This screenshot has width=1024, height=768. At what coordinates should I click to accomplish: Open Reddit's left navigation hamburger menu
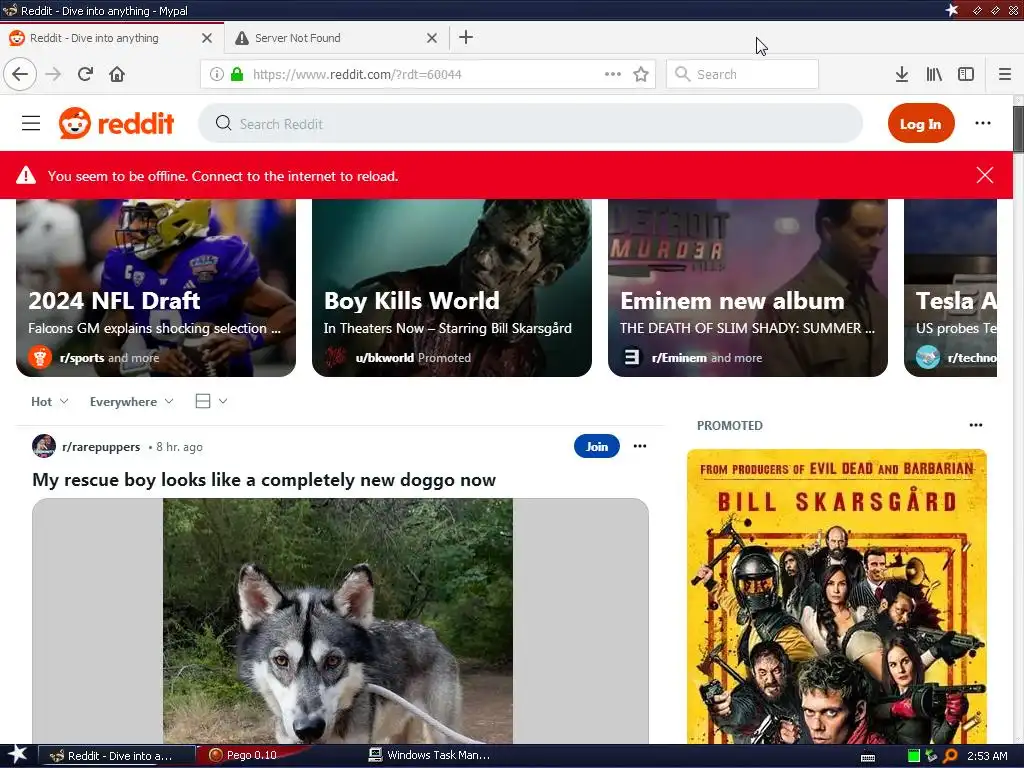tap(31, 123)
